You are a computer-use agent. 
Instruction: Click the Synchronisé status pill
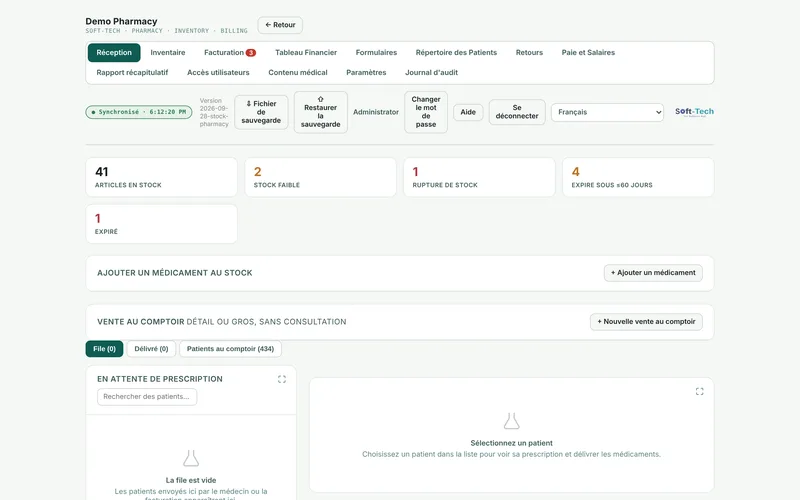[x=139, y=112]
